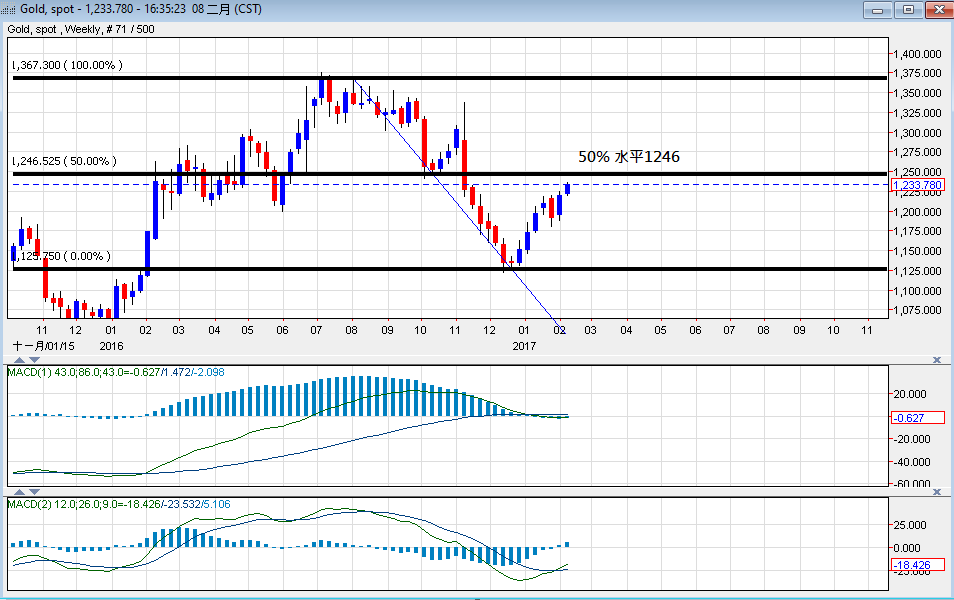Close the MACD(2) indicator panel

[937, 492]
